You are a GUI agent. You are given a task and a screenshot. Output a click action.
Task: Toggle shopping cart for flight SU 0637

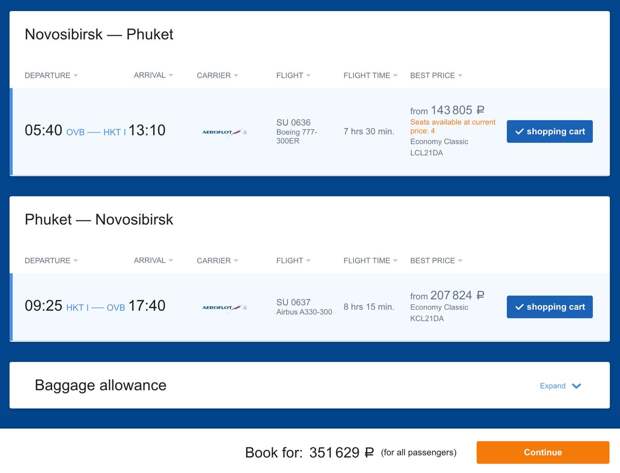click(x=549, y=307)
